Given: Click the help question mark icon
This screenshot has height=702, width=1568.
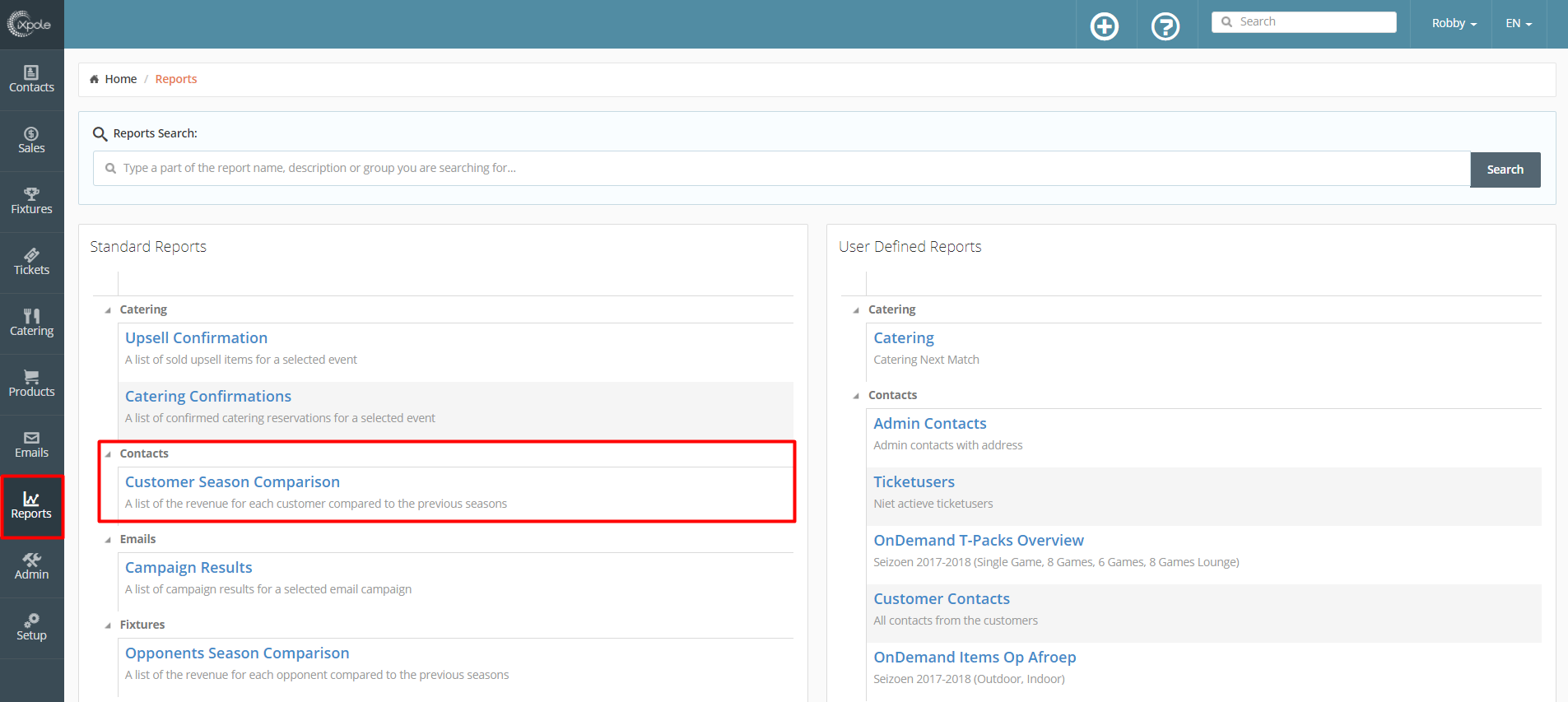Looking at the screenshot, I should click(x=1166, y=26).
